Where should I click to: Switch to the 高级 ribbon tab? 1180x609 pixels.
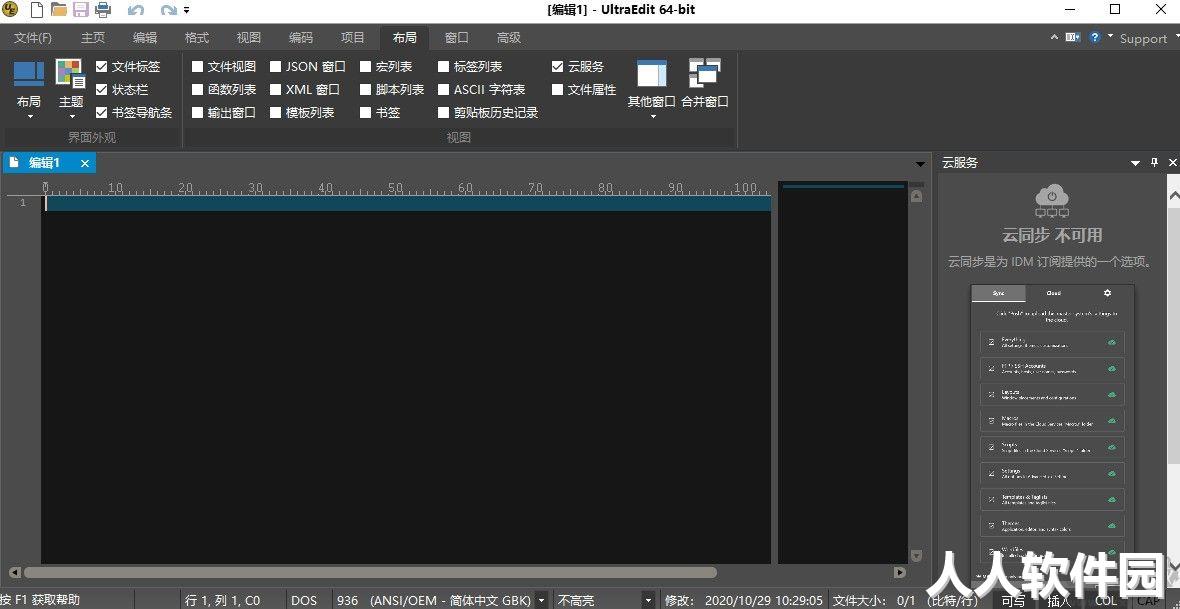point(509,38)
